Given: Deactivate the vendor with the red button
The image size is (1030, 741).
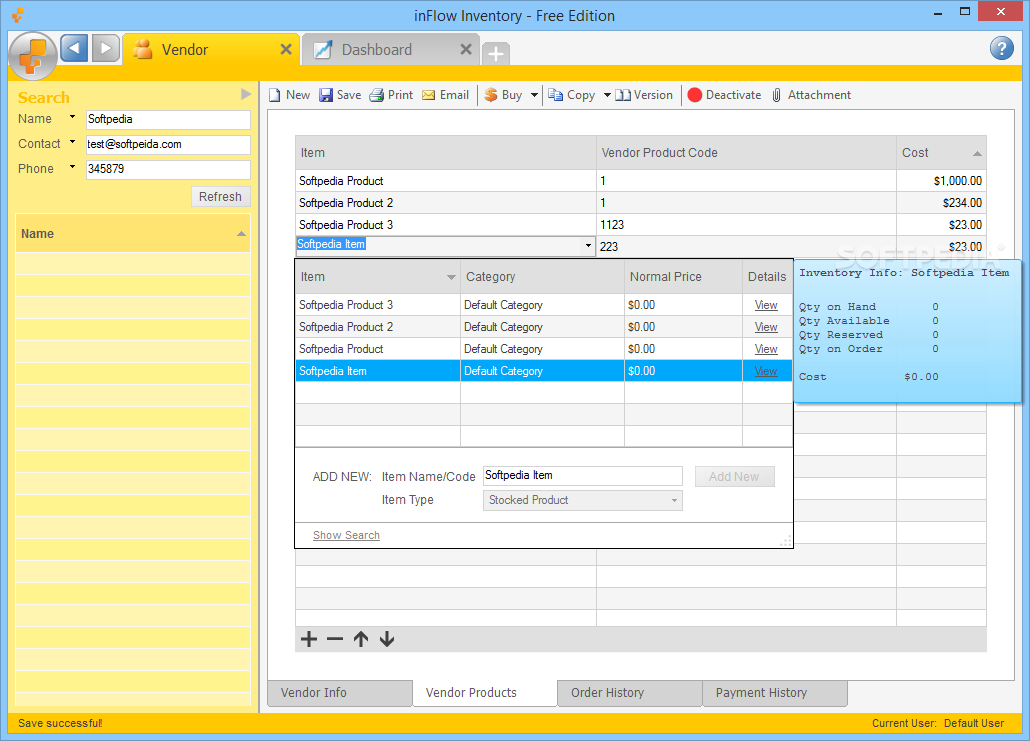Looking at the screenshot, I should (x=725, y=95).
